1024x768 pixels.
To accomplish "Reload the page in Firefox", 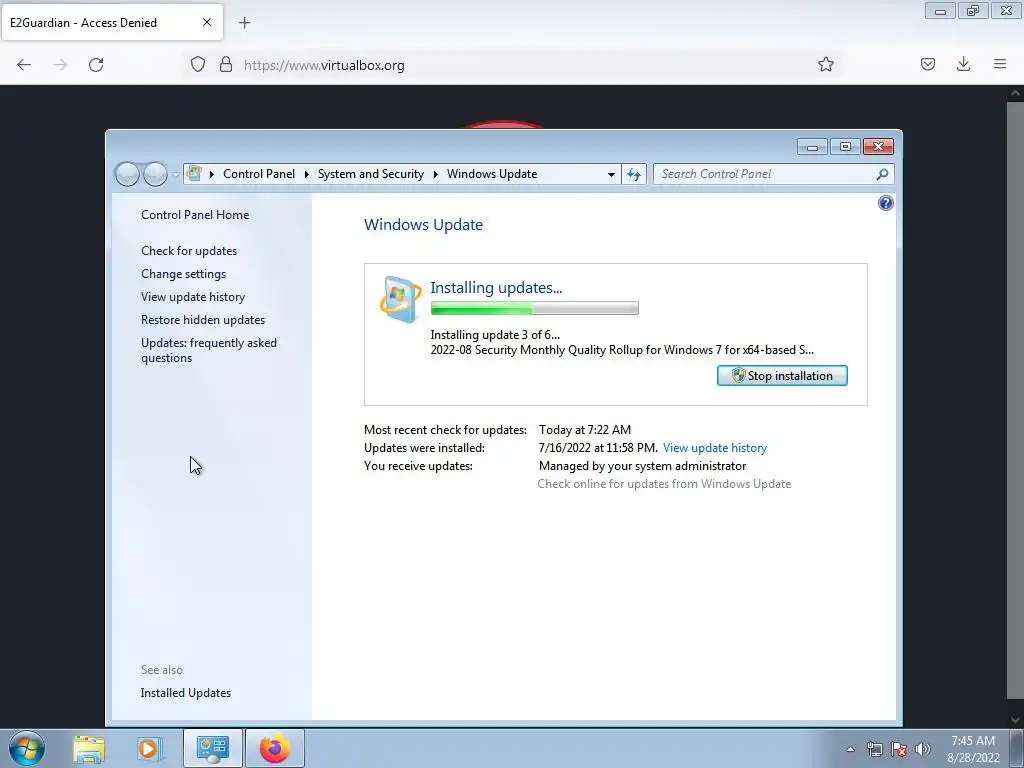I will [96, 65].
